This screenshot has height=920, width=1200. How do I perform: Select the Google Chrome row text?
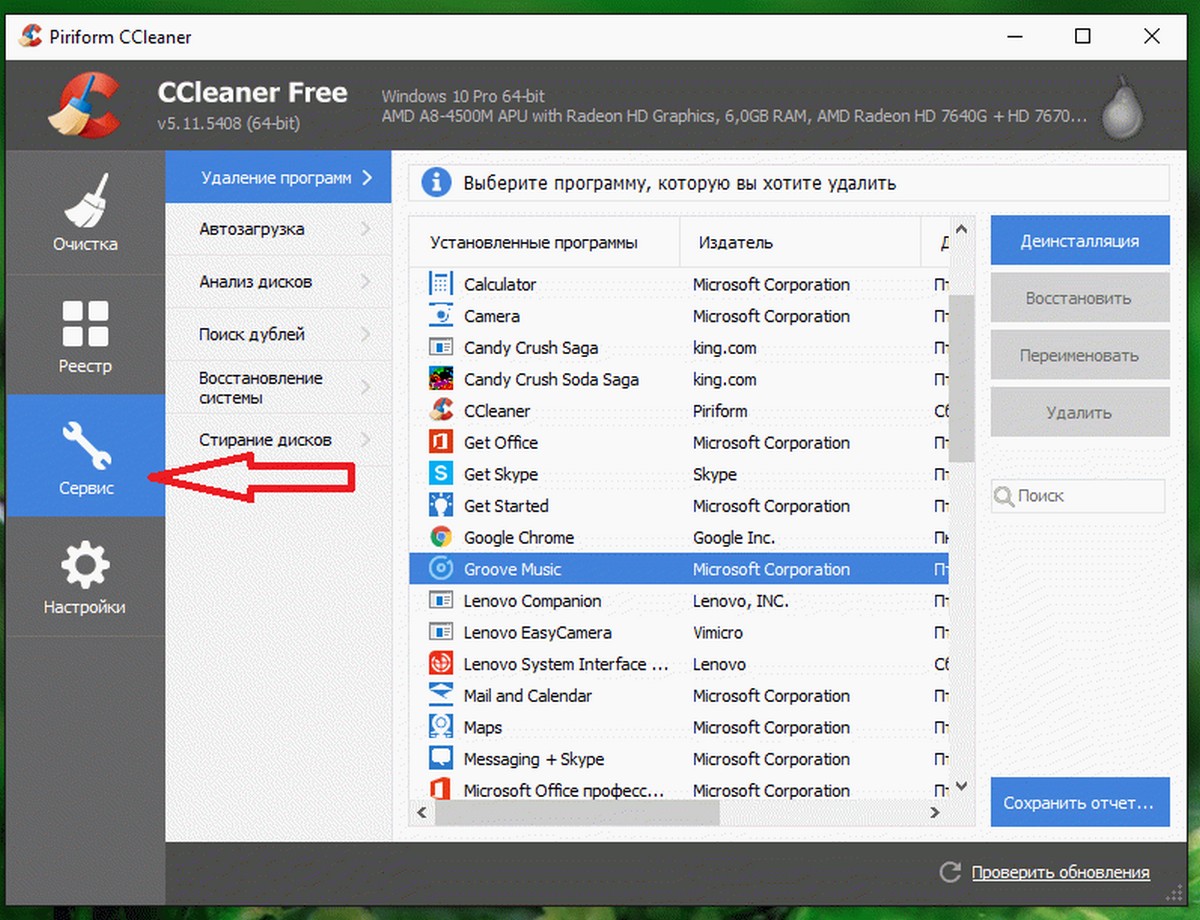519,538
